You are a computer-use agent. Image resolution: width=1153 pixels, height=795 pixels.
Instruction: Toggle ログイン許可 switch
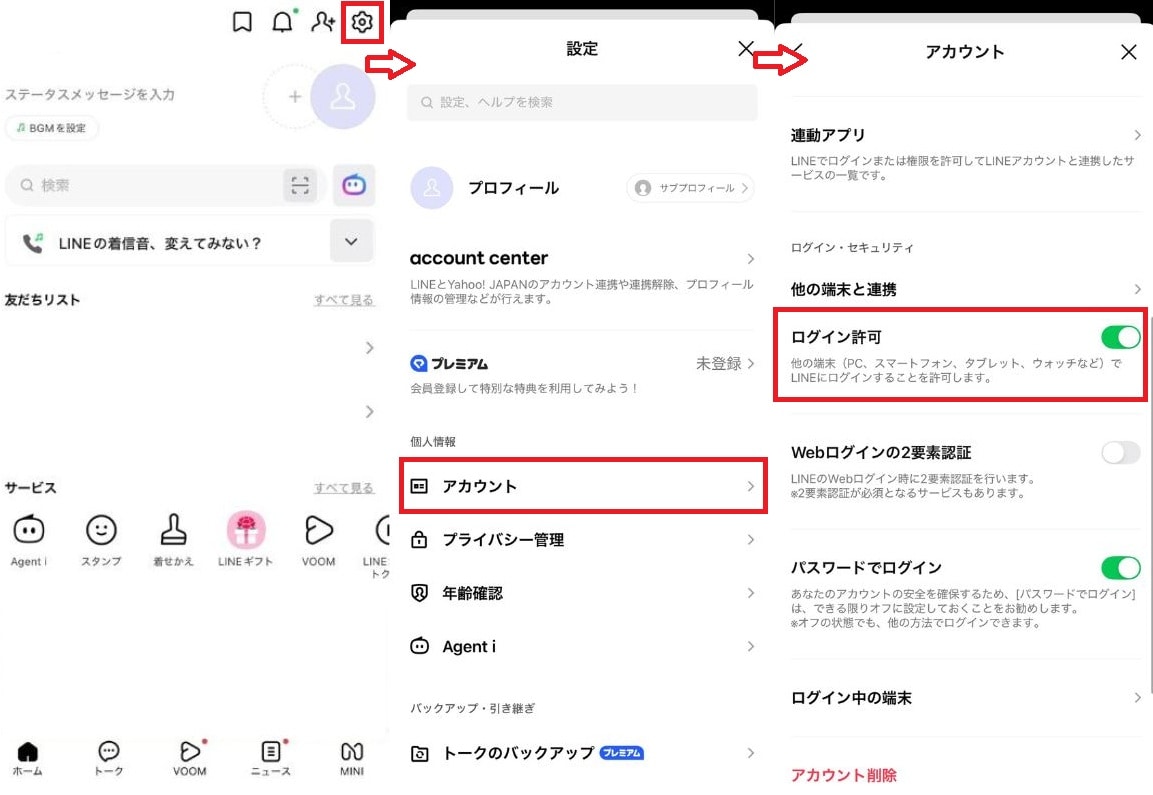click(x=1121, y=338)
